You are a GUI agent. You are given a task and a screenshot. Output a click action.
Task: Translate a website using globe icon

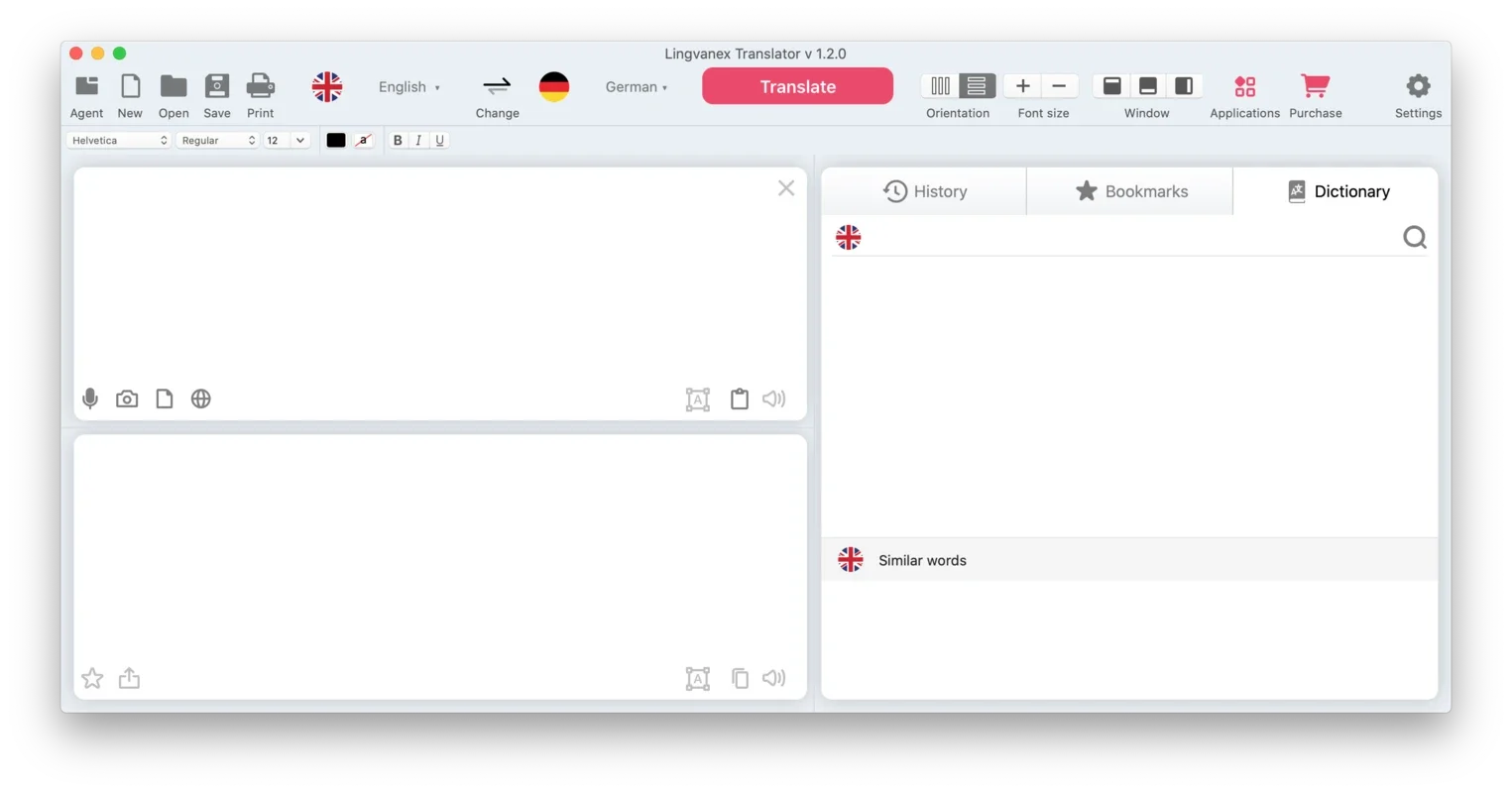tap(201, 398)
